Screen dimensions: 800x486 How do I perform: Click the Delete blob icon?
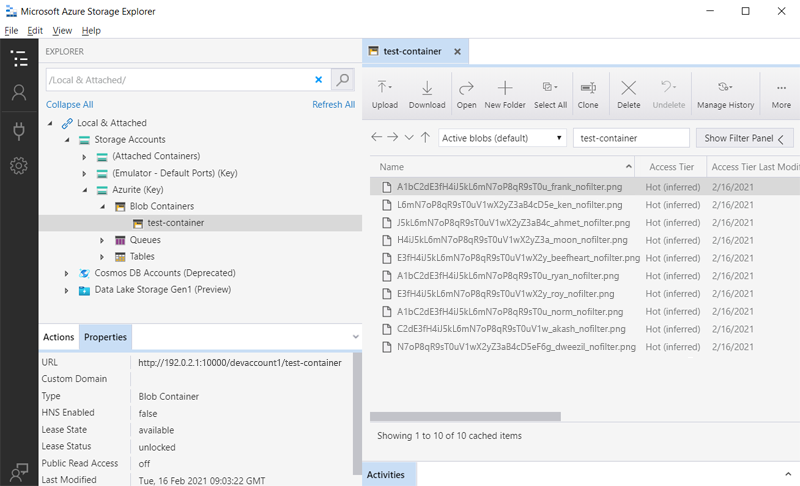pyautogui.click(x=628, y=94)
